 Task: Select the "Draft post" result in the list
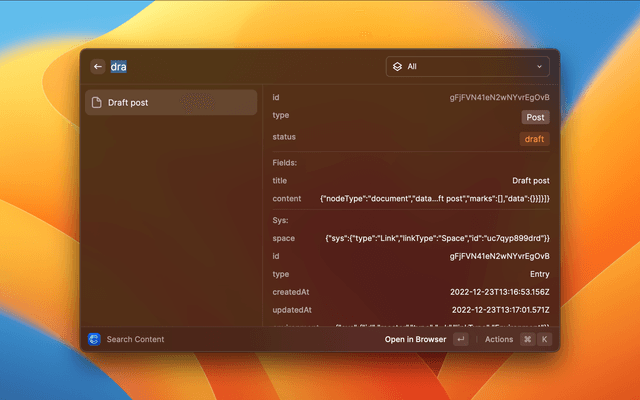tap(170, 102)
